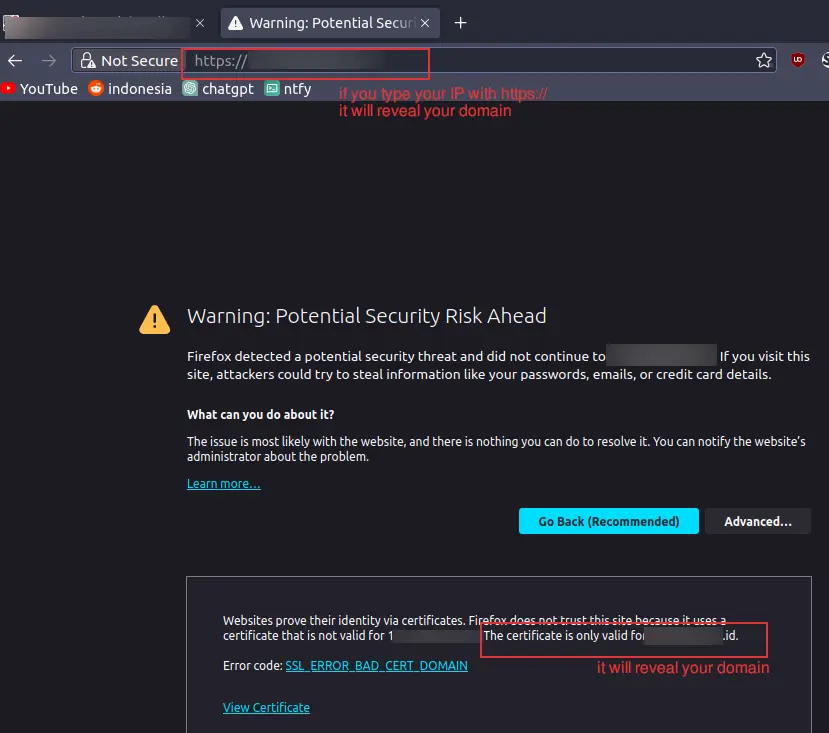Open a new tab with the plus button
829x733 pixels.
[460, 23]
